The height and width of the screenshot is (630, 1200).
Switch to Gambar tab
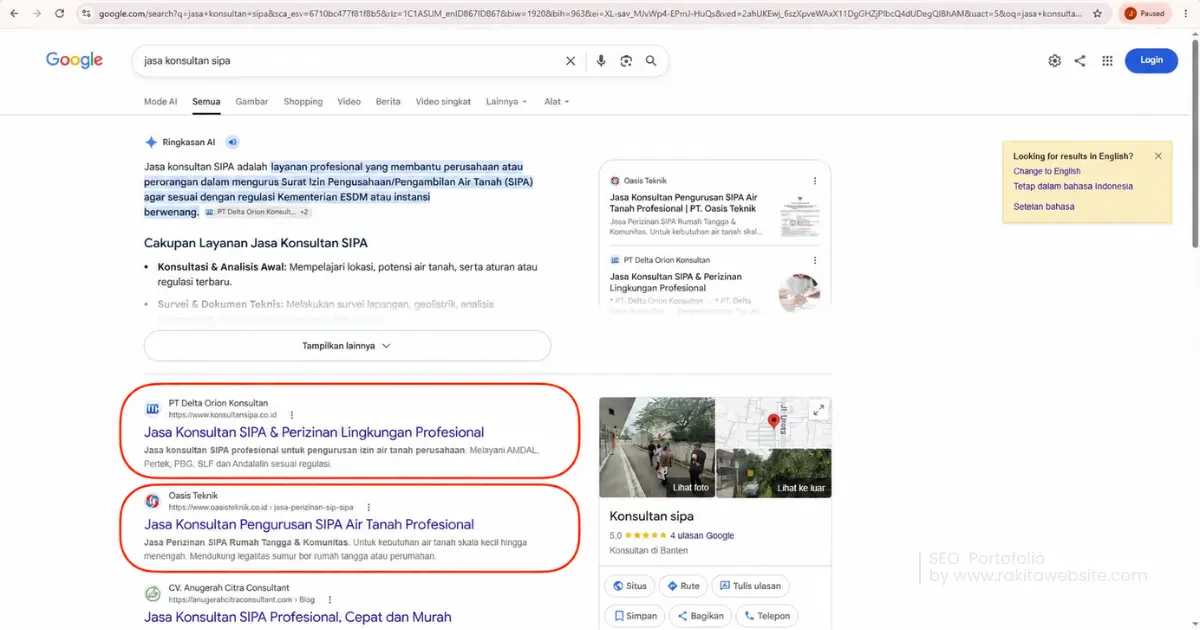click(x=252, y=101)
